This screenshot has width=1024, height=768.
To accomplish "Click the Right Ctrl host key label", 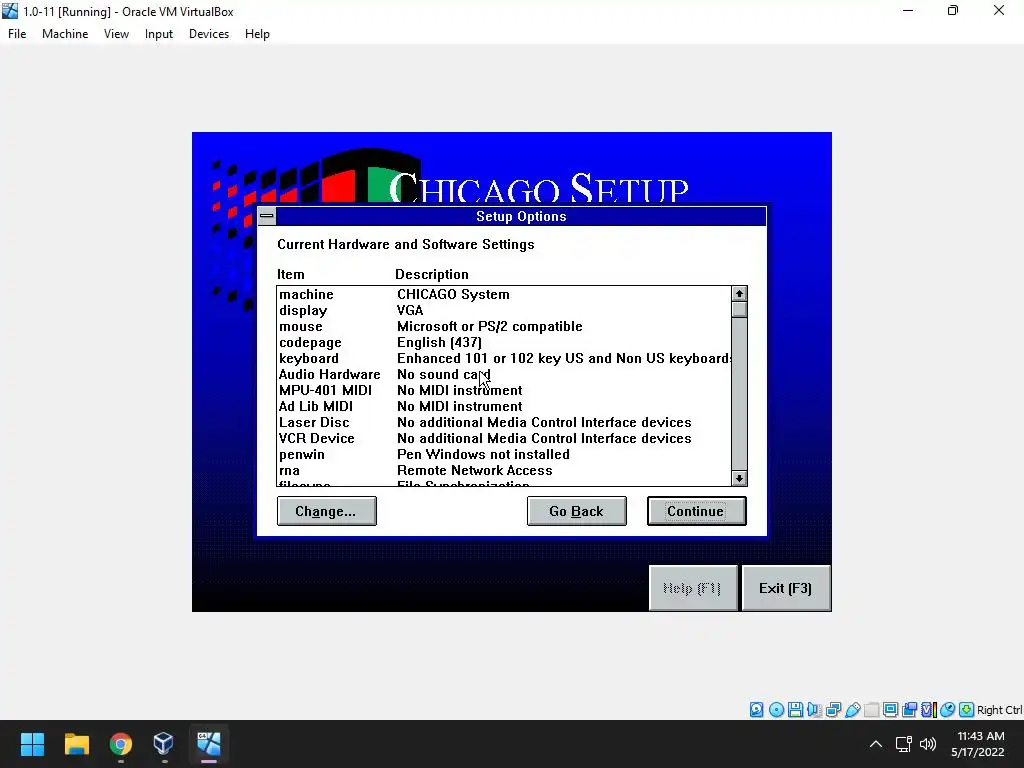I will point(1000,710).
